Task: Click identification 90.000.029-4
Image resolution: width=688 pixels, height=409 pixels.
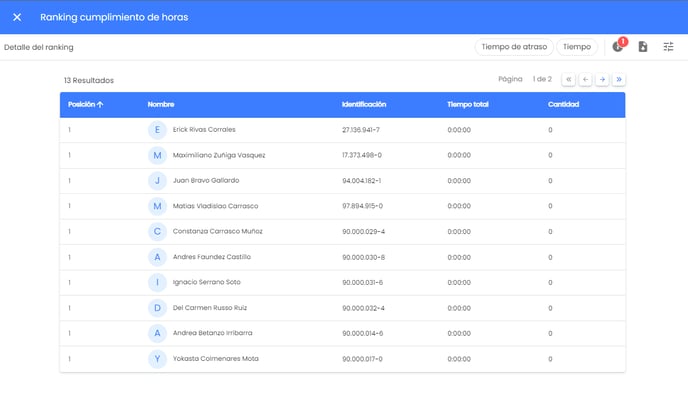Action: click(x=363, y=232)
